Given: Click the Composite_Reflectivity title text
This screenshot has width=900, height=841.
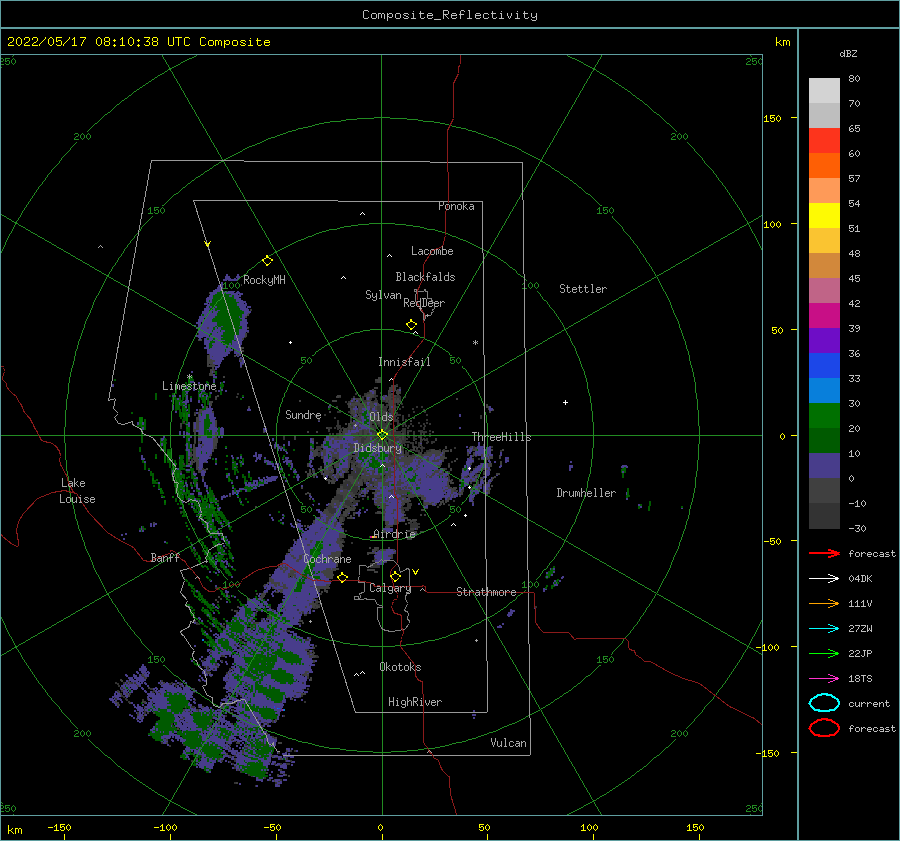Looking at the screenshot, I should coord(450,15).
